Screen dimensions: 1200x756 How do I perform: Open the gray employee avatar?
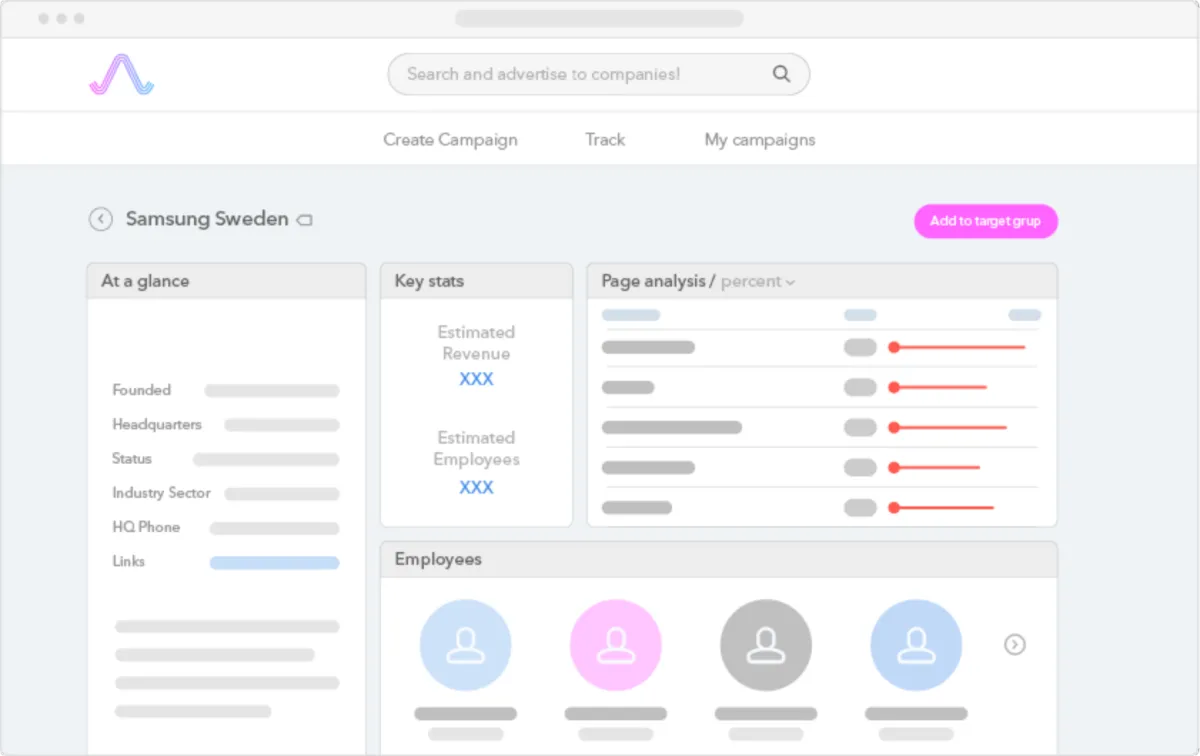tap(766, 645)
